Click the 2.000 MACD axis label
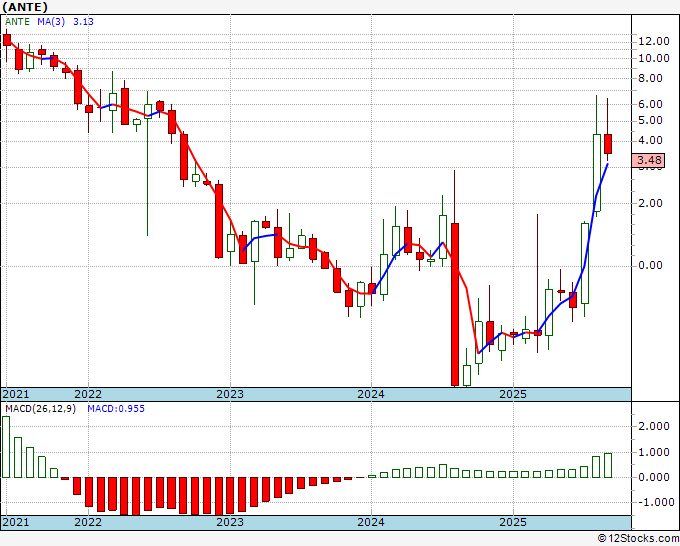This screenshot has height=546, width=680. [654, 426]
